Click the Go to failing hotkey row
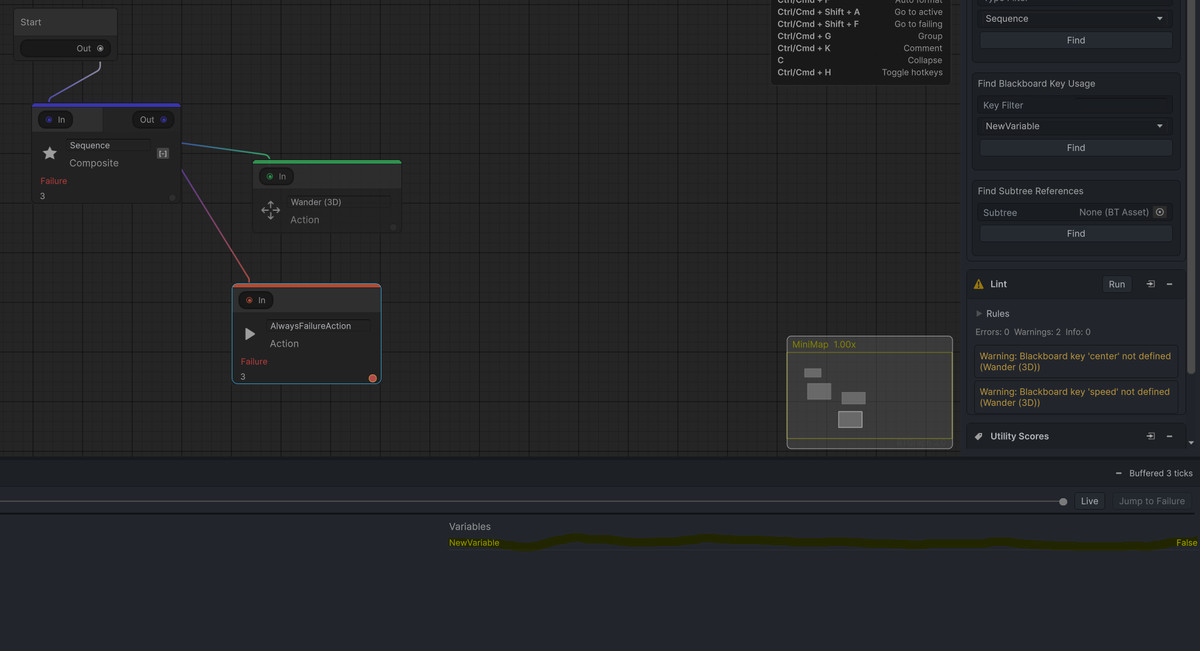The height and width of the screenshot is (651, 1200). point(860,24)
